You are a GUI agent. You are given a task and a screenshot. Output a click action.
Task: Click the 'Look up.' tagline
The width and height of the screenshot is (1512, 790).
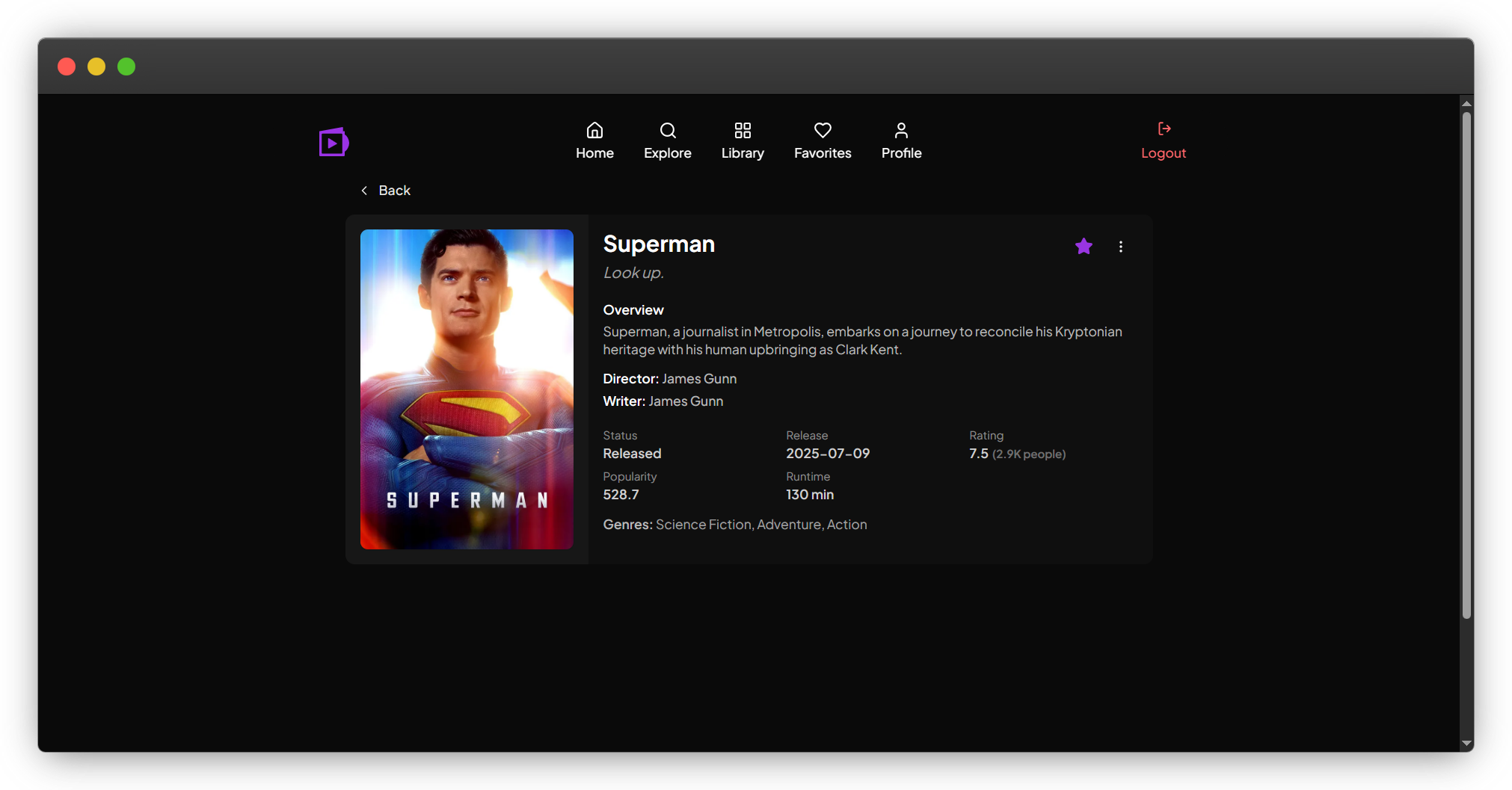(x=633, y=273)
